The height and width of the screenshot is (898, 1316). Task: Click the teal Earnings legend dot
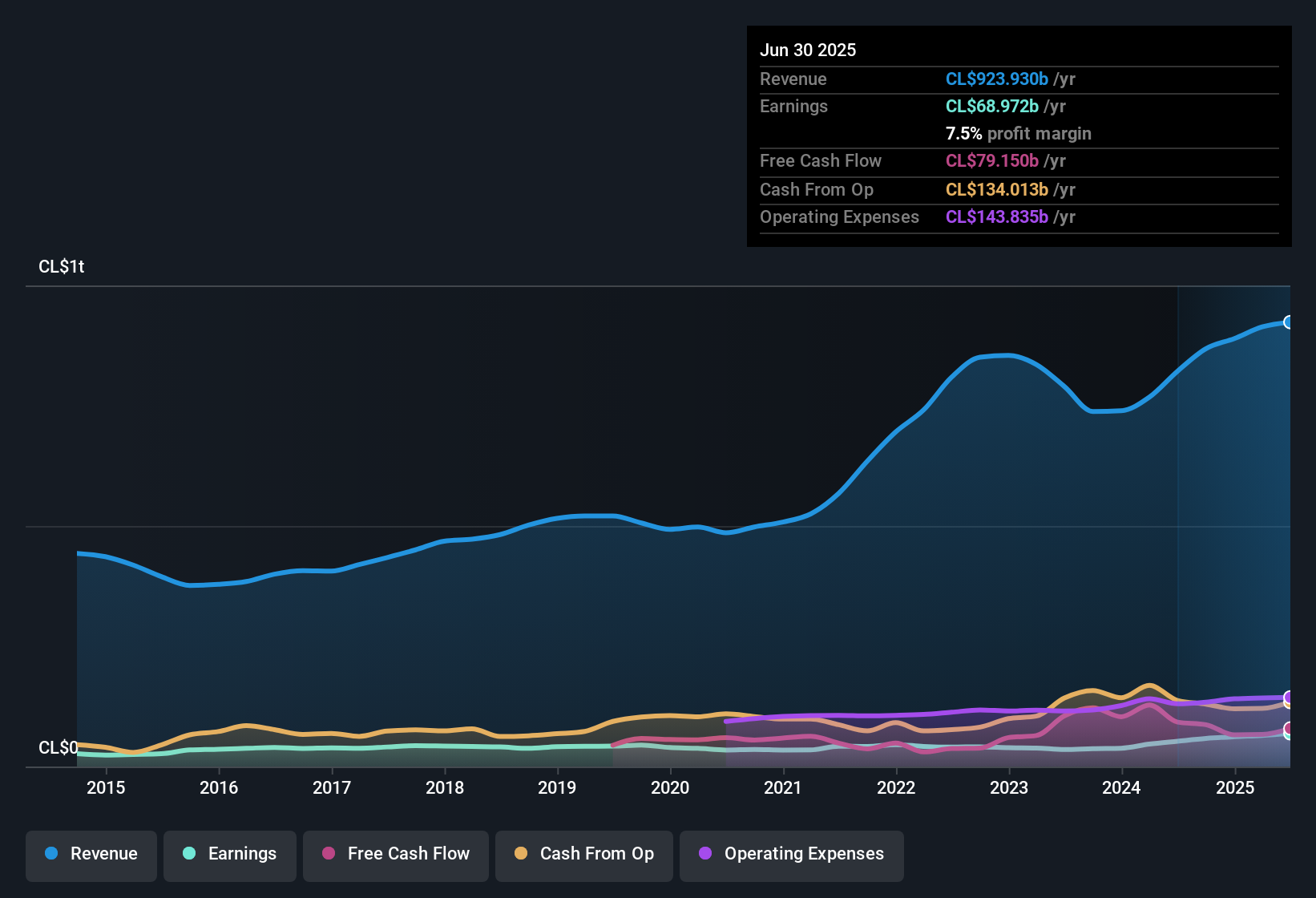[x=190, y=854]
